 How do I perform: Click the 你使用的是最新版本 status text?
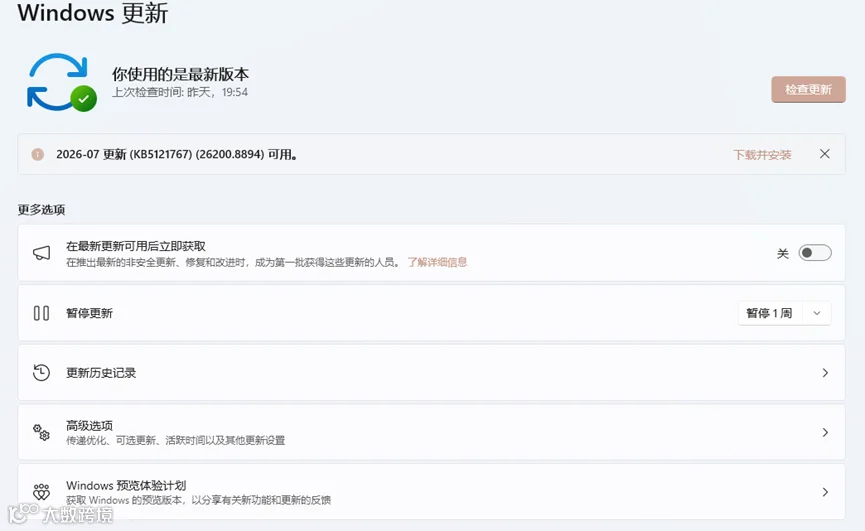pos(180,74)
